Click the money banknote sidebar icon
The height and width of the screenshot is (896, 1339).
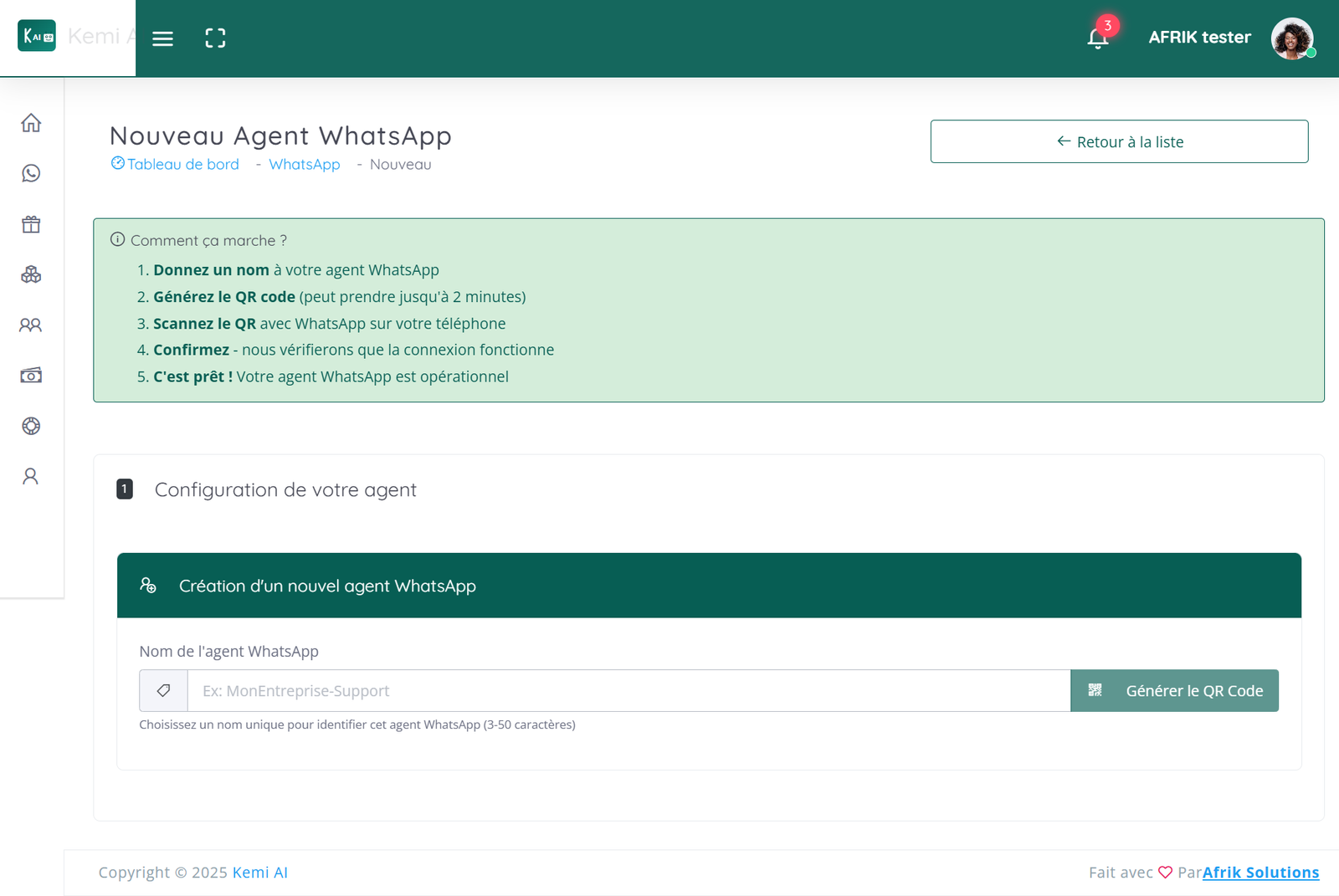(x=31, y=376)
